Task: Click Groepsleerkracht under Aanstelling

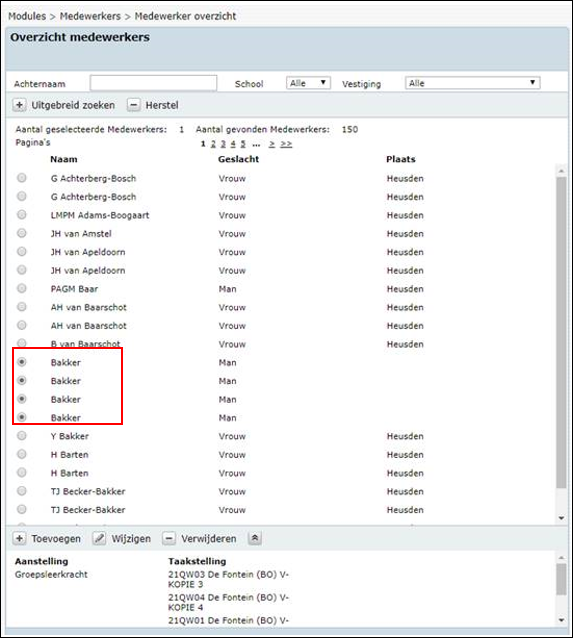Action: pos(51,575)
